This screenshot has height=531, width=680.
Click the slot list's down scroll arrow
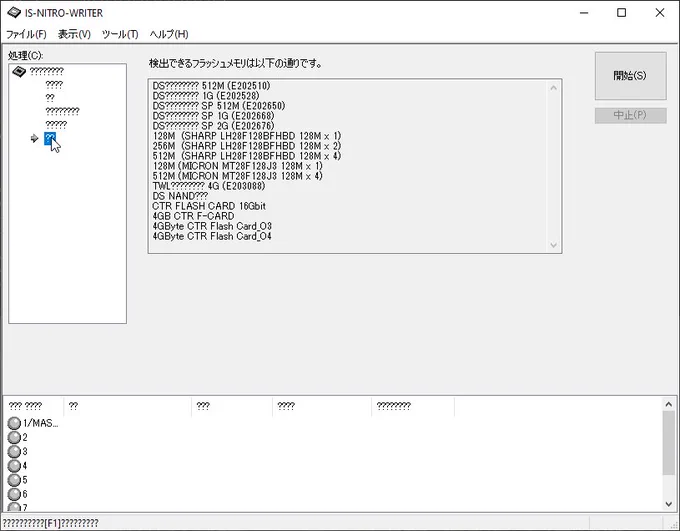669,505
